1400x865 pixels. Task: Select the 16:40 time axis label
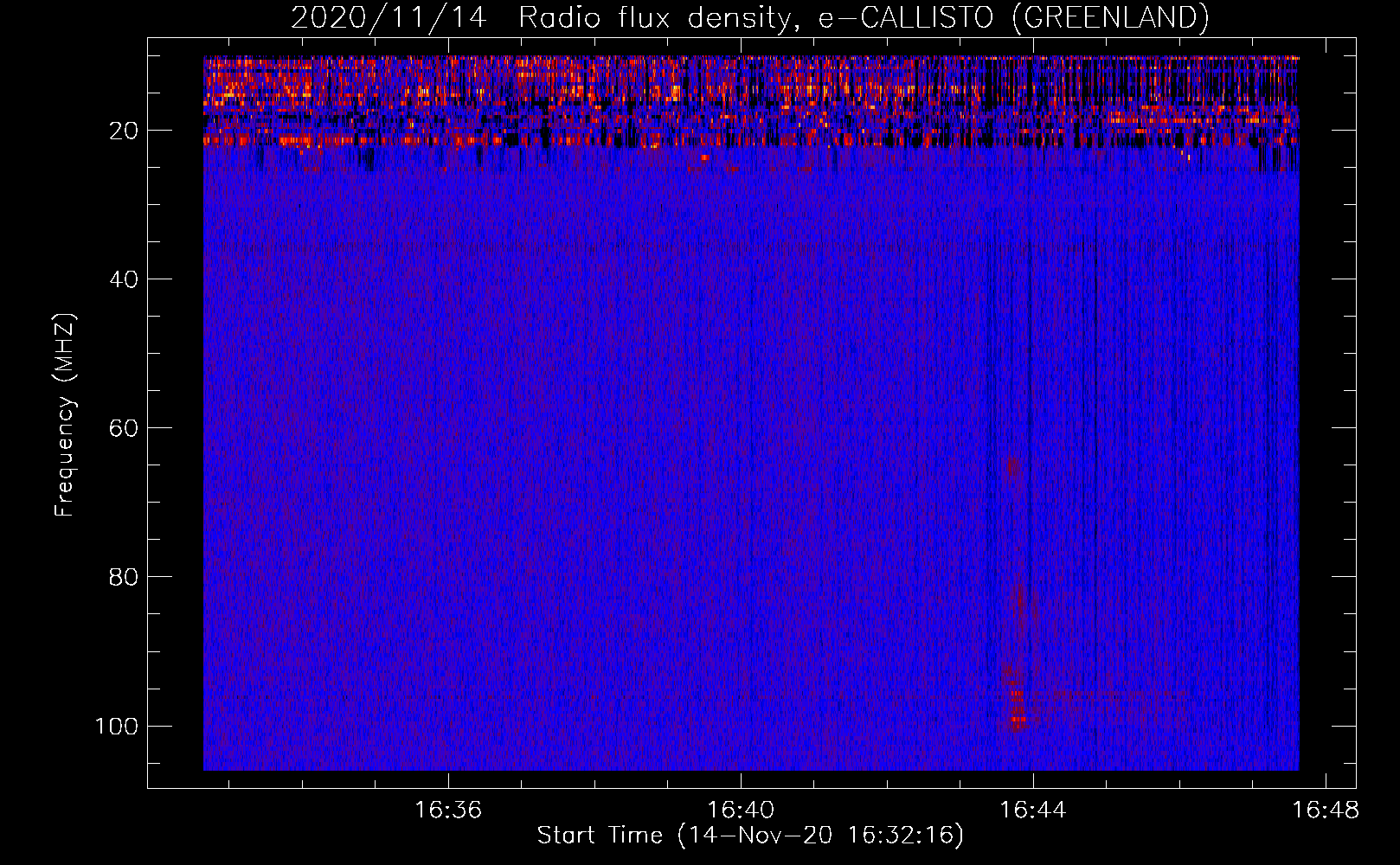pyautogui.click(x=741, y=810)
